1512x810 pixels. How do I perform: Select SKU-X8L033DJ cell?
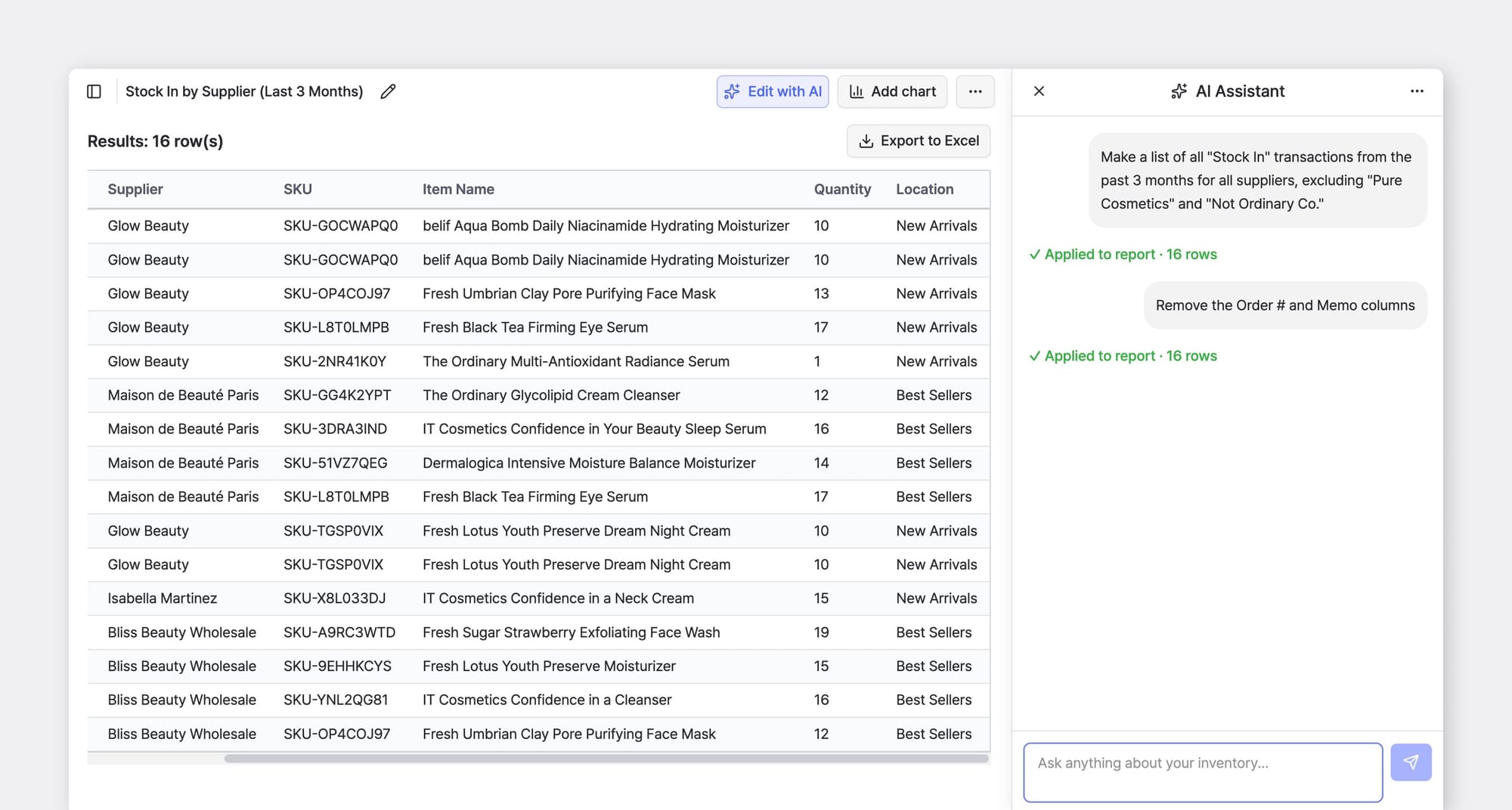click(334, 598)
